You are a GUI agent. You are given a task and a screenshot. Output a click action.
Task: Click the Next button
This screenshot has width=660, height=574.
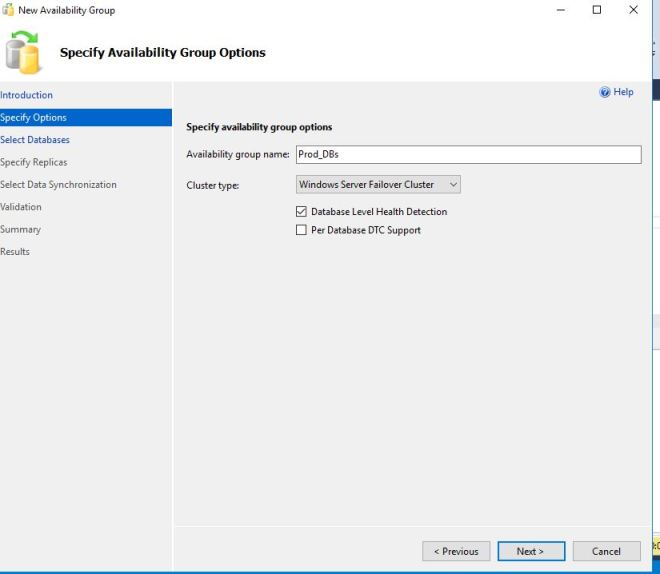(x=531, y=551)
